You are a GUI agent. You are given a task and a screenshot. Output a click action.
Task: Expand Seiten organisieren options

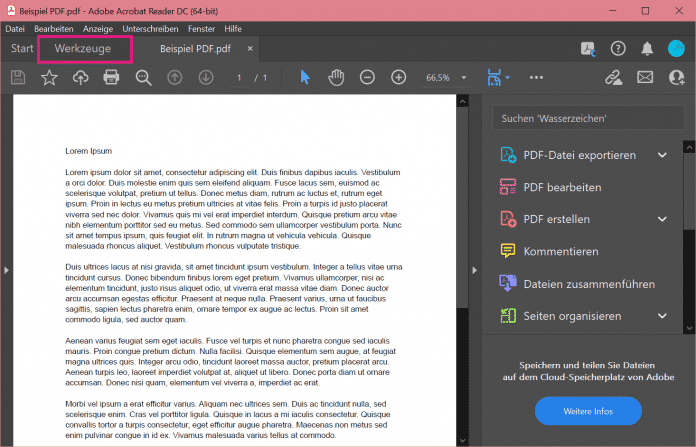(662, 316)
